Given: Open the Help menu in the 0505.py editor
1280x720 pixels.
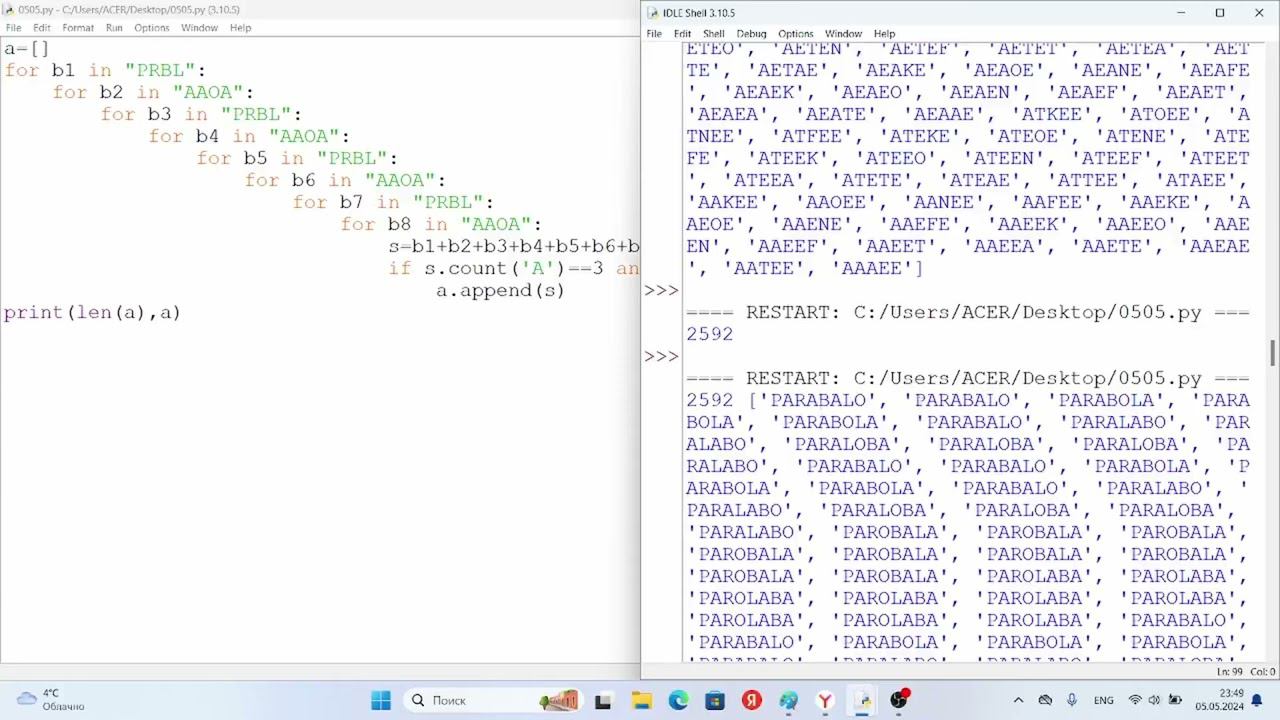Looking at the screenshot, I should click(240, 28).
